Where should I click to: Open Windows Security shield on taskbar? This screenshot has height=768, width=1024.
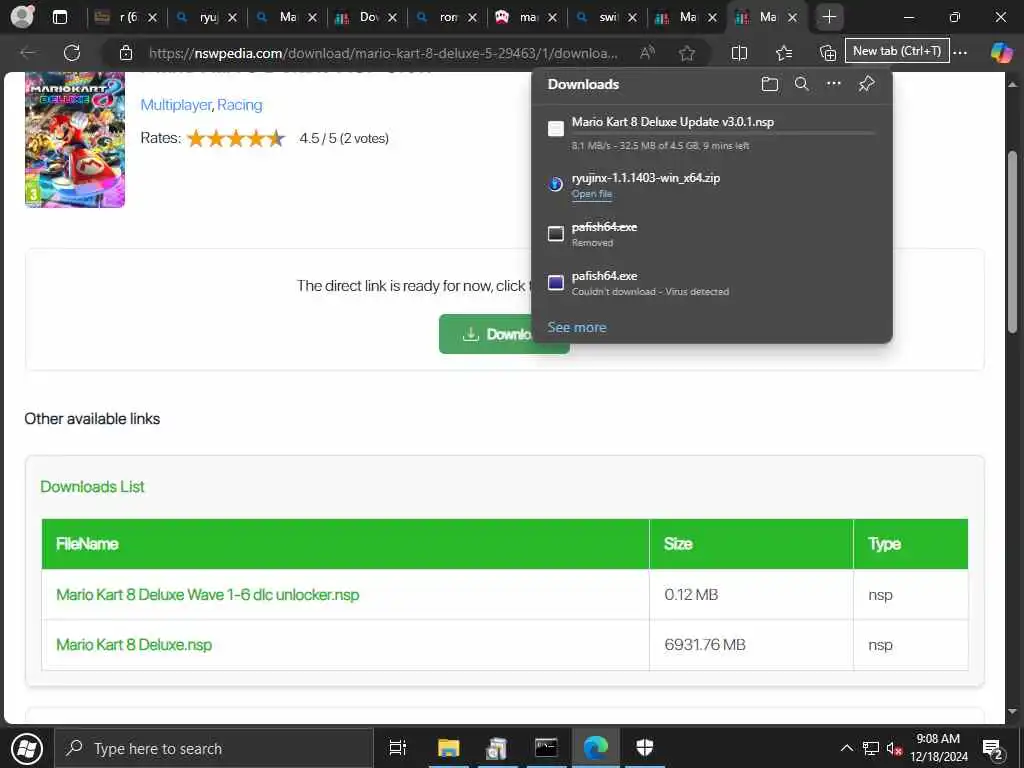[645, 748]
